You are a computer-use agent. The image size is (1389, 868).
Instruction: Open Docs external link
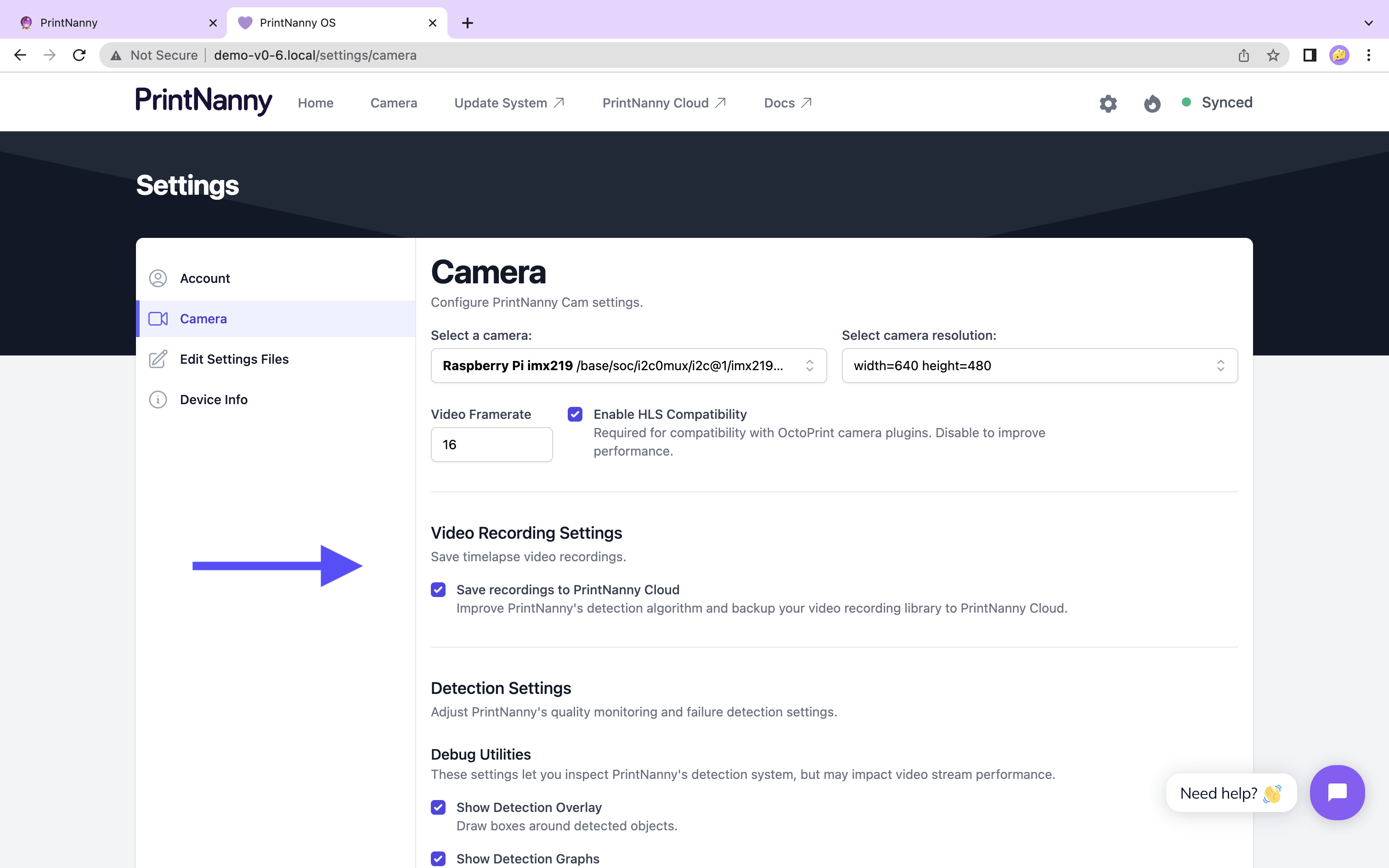pos(787,103)
